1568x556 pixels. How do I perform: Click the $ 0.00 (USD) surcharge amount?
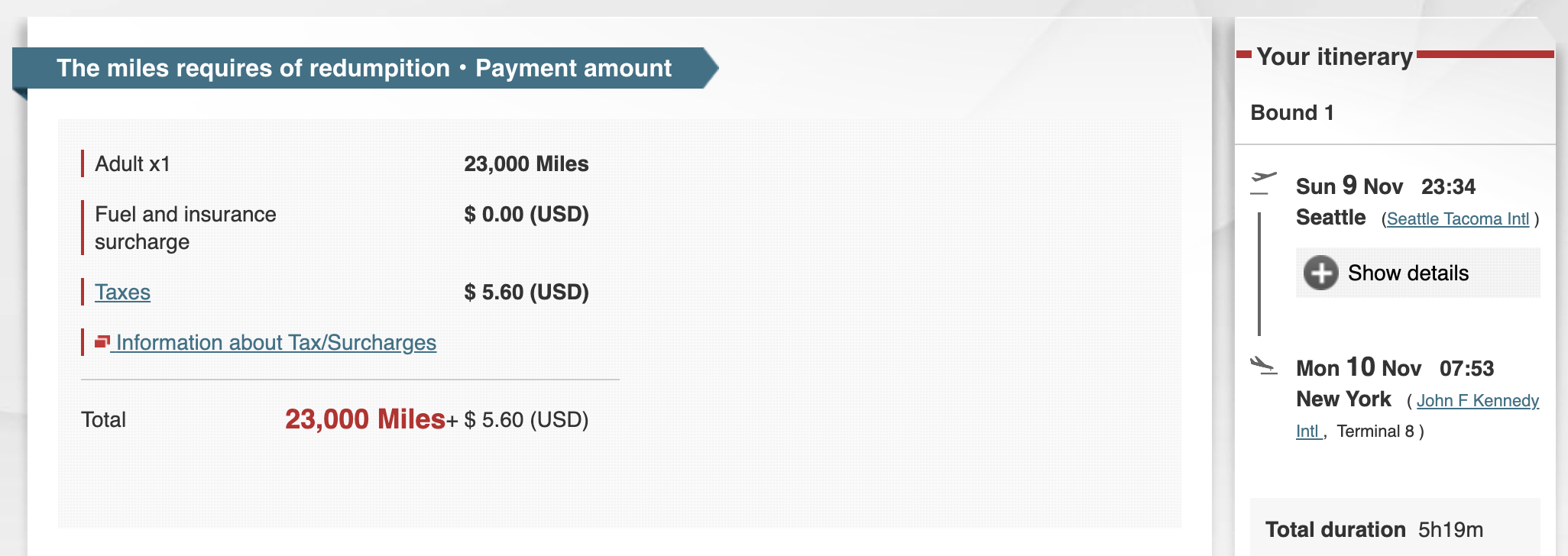[x=526, y=215]
